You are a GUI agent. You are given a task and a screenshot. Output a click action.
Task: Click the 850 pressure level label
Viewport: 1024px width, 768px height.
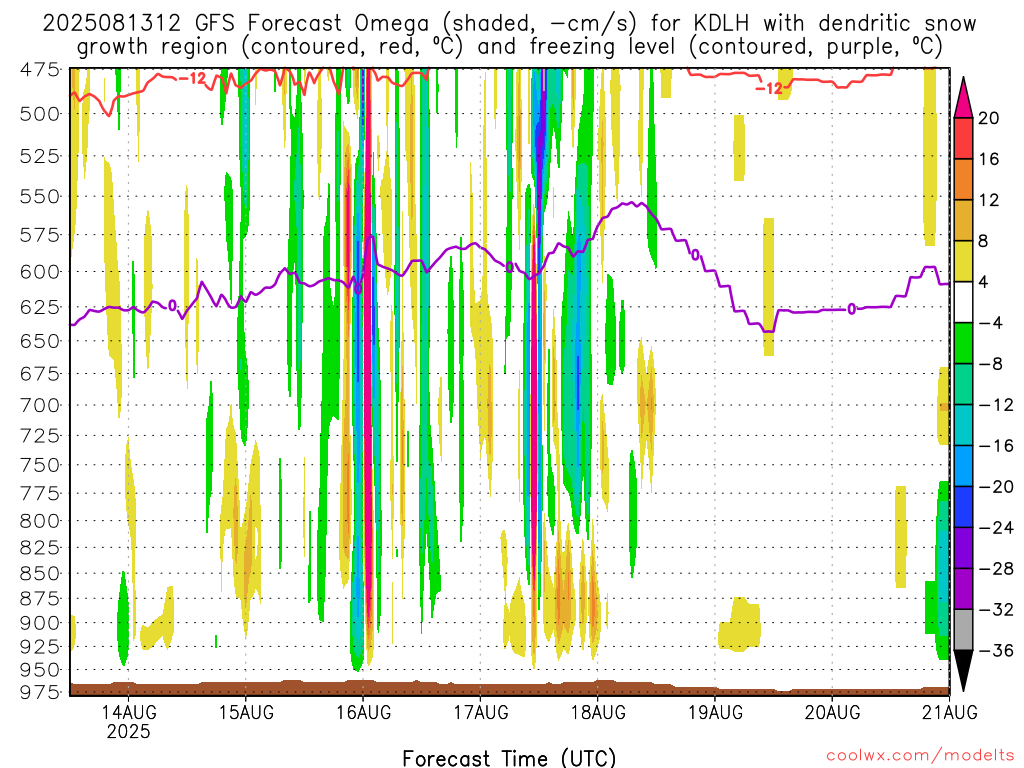tap(40, 573)
